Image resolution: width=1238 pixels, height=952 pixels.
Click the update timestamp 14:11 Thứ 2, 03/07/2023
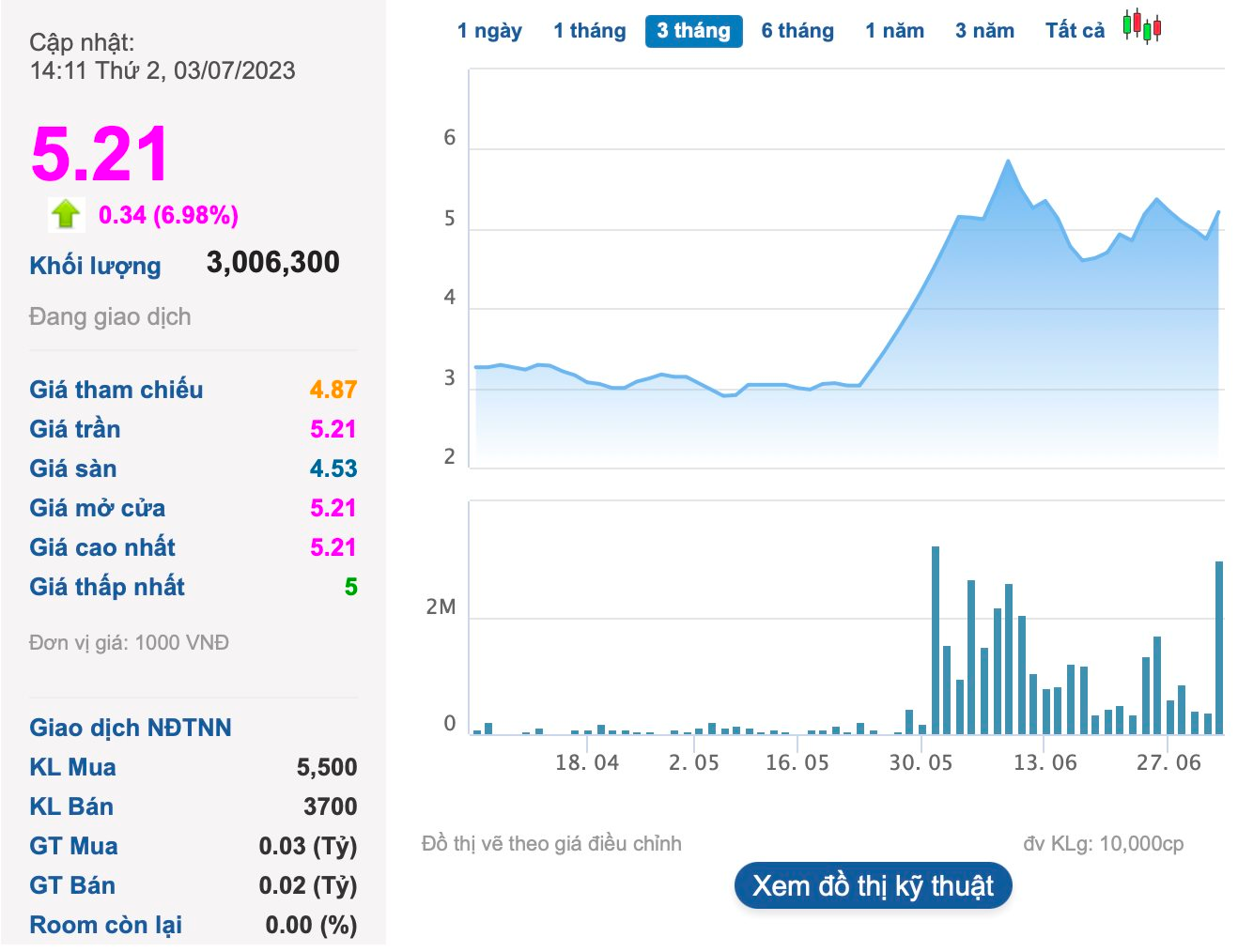pos(162,70)
